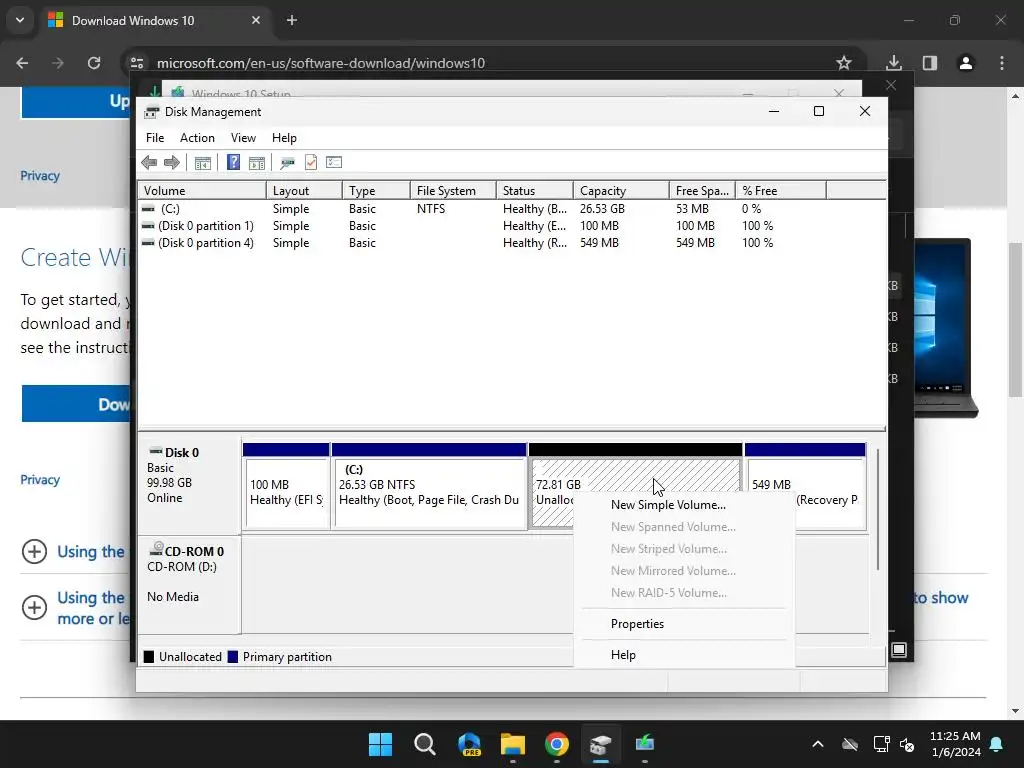Close the Download Windows 10 tab
Screen dimensions: 1024x768
point(255,20)
